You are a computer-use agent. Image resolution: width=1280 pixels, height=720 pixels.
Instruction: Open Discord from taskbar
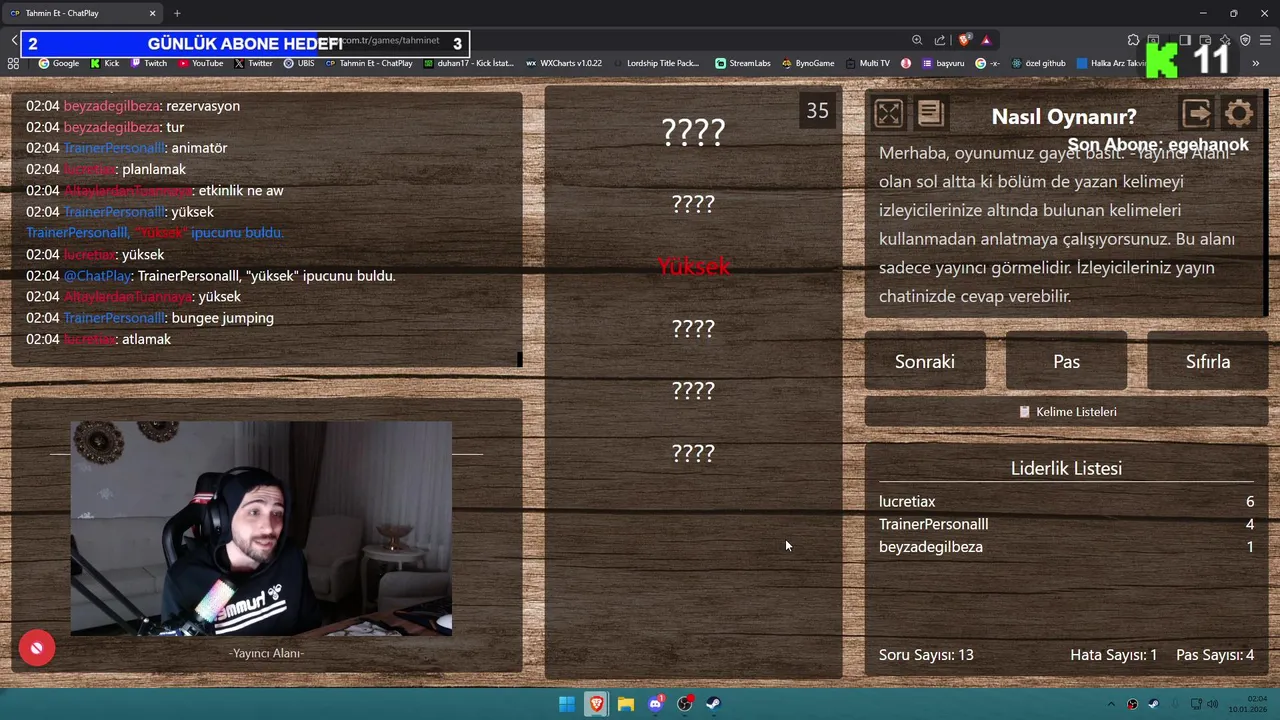click(656, 704)
